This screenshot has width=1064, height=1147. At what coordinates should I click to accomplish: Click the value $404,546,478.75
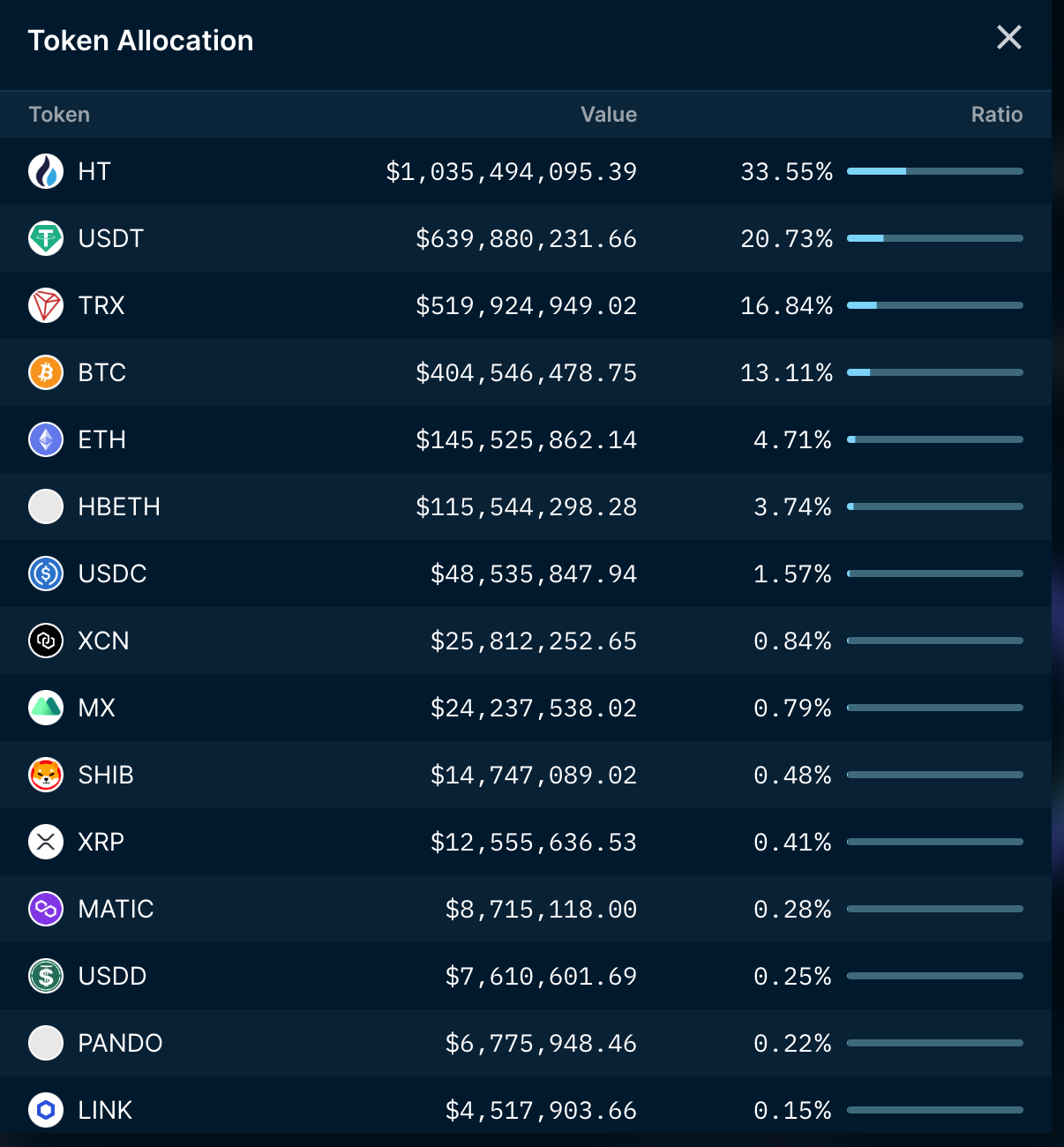click(527, 372)
